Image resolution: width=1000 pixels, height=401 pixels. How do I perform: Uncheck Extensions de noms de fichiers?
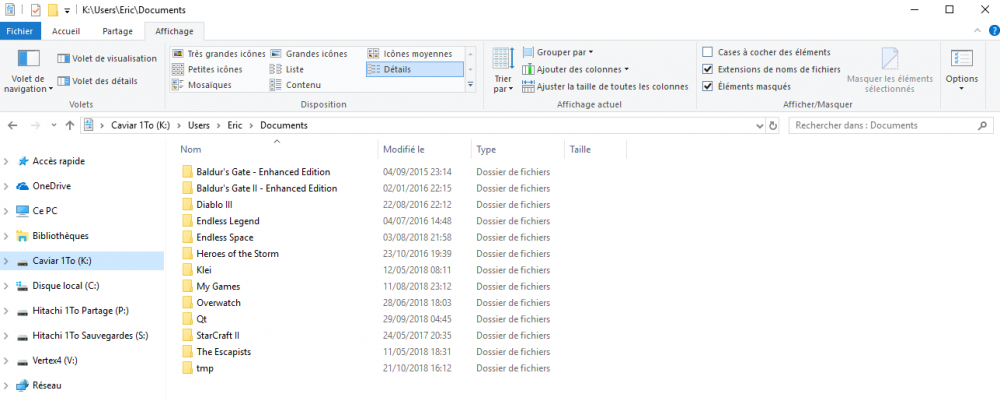(x=707, y=69)
